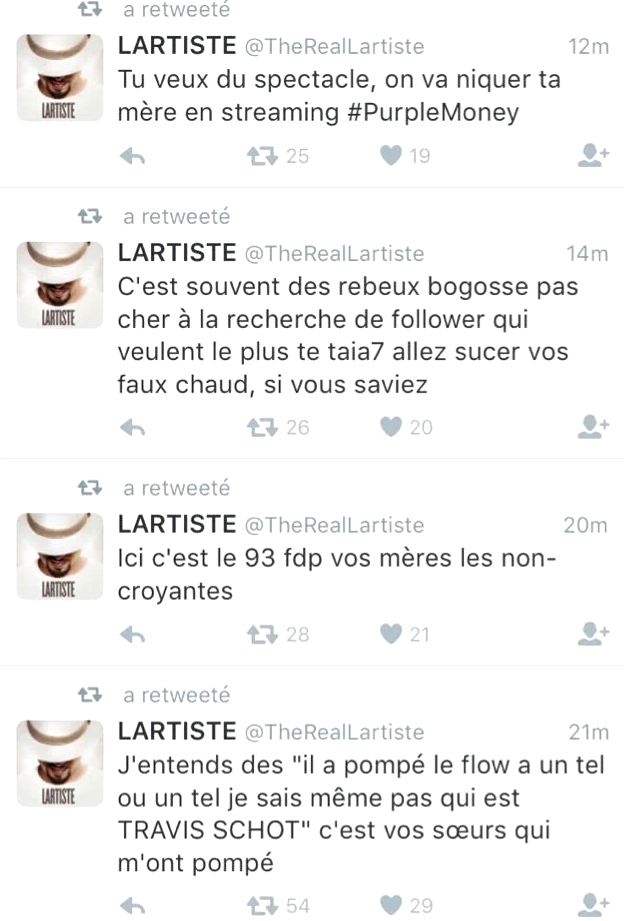Like the tweet with 21 likes

[391, 634]
